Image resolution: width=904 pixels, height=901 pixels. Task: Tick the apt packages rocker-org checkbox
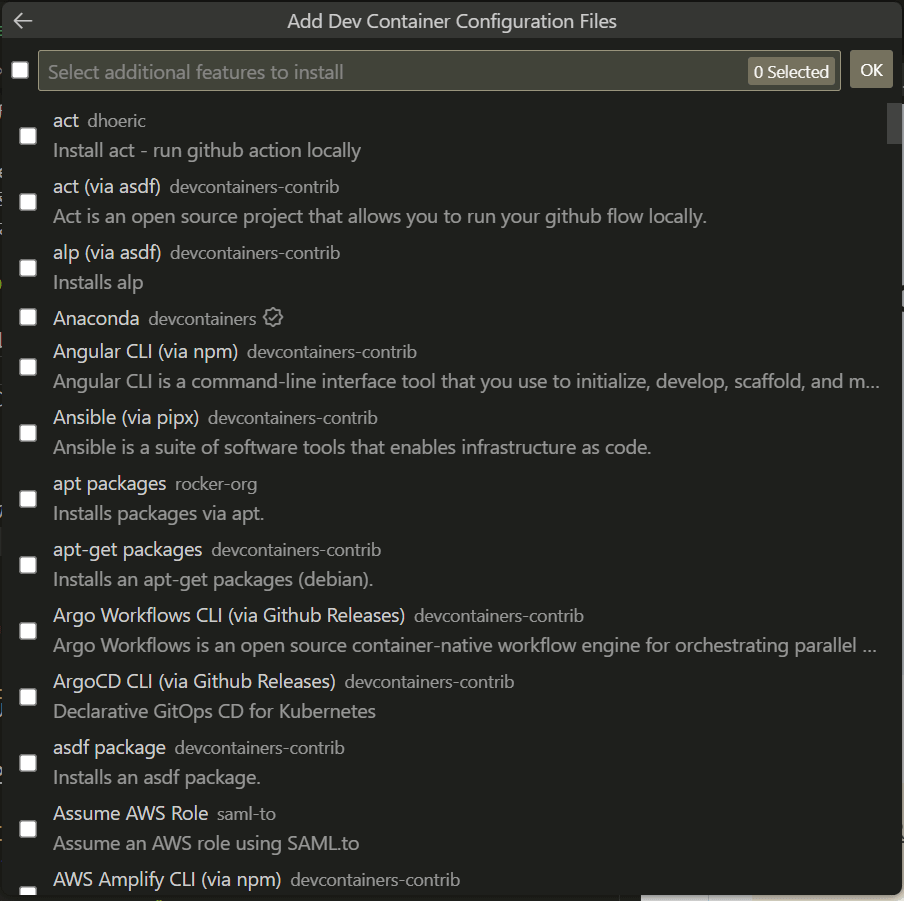(28, 499)
